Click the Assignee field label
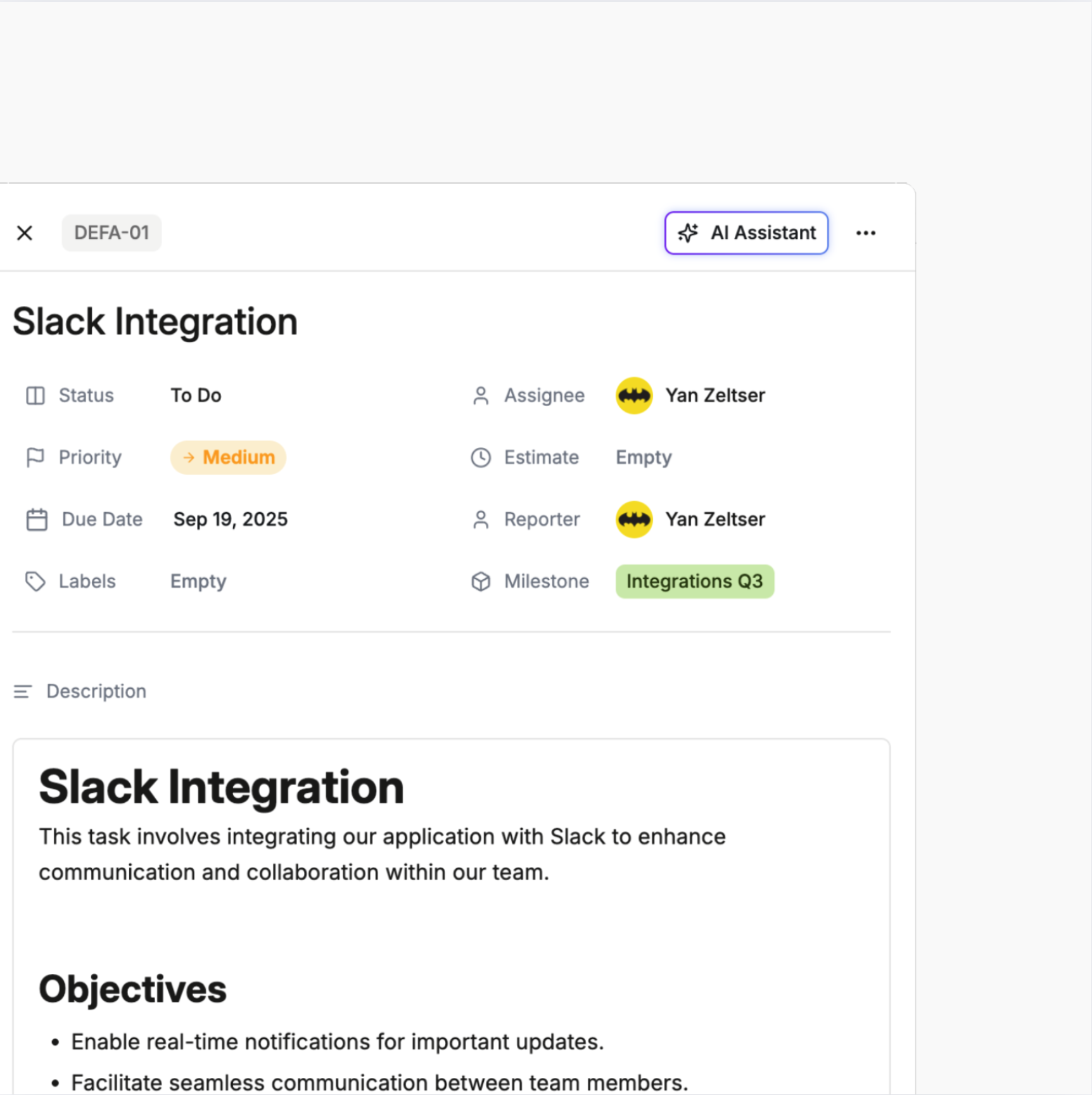Screen dimensions: 1092x1095 click(544, 395)
